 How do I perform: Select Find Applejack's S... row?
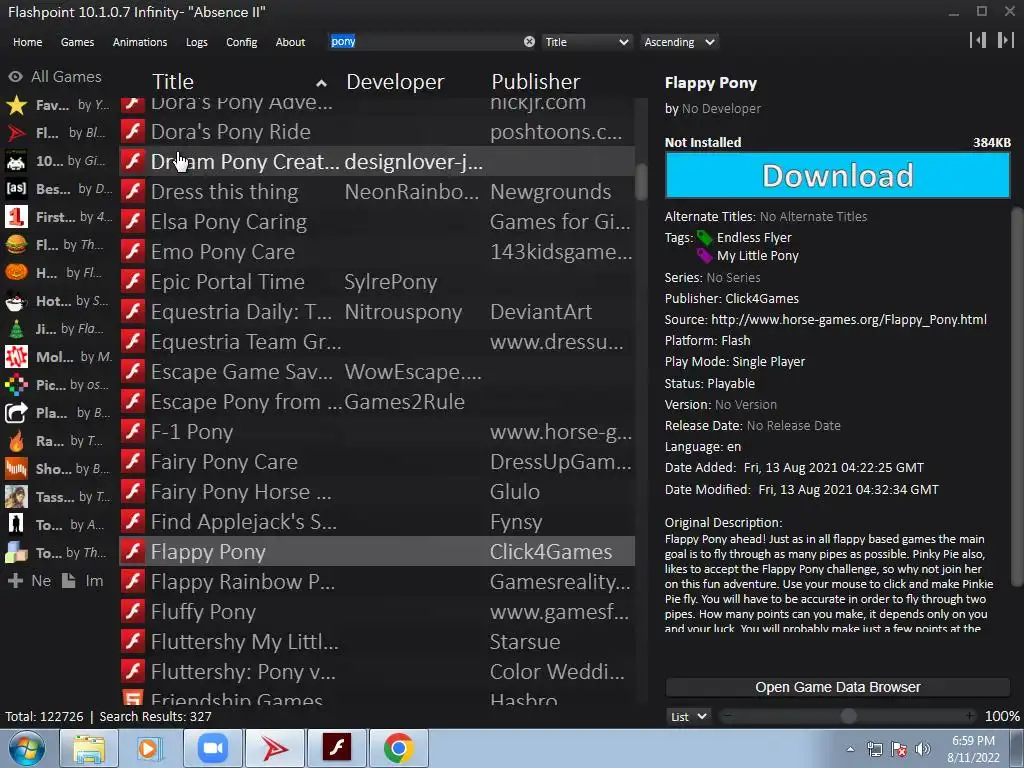tap(377, 522)
